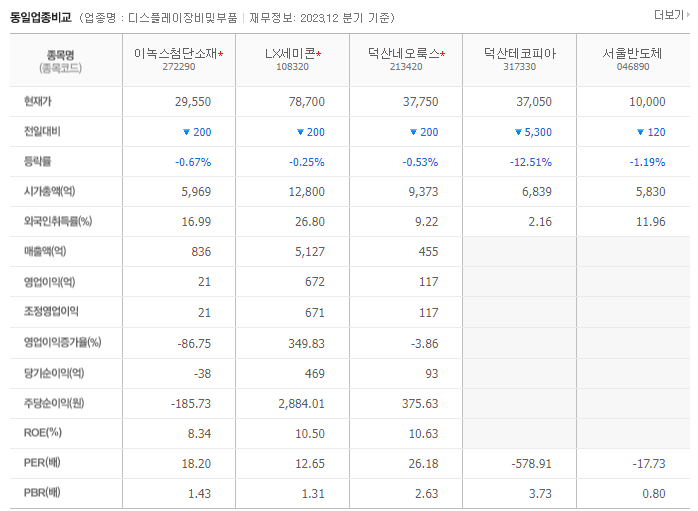Click the -0.53% change rate
698x511 pixels.
[x=420, y=162]
